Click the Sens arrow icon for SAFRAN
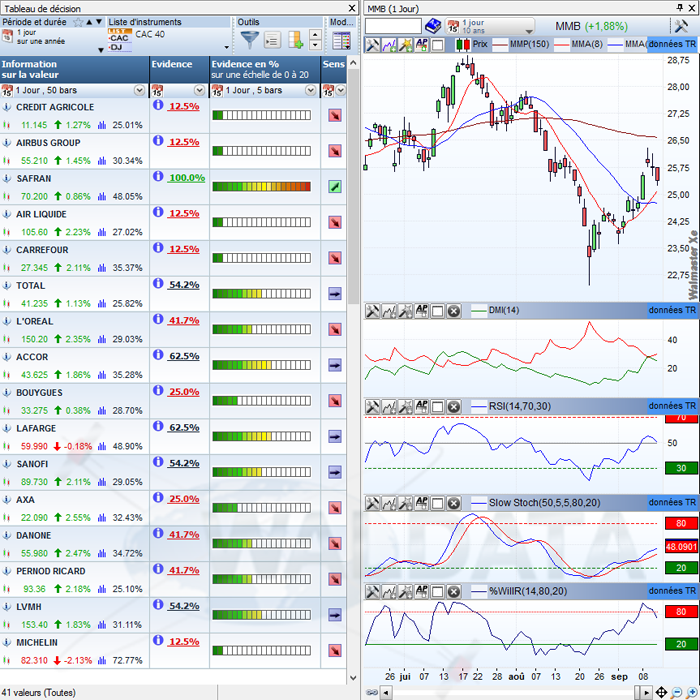This screenshot has width=700, height=700. [335, 186]
